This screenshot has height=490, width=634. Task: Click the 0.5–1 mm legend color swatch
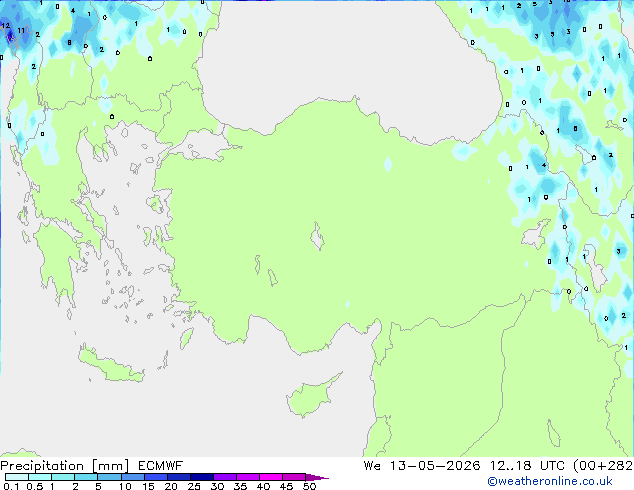(x=40, y=477)
